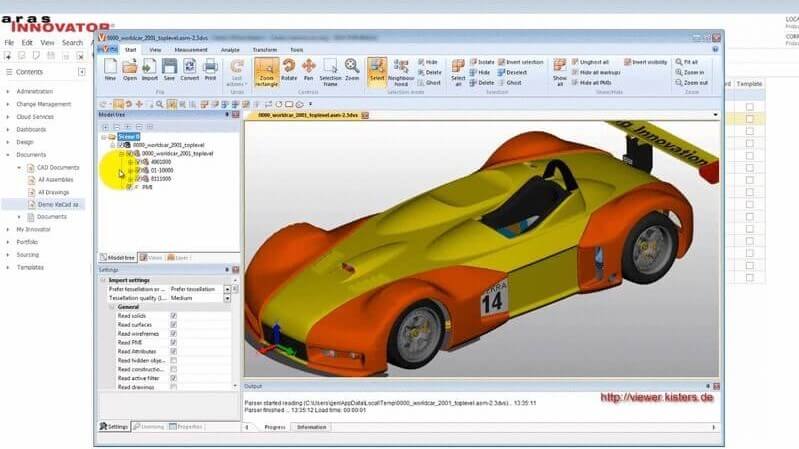This screenshot has width=799, height=449.
Task: Activate the Zoom rectangle tool
Action: tap(267, 72)
